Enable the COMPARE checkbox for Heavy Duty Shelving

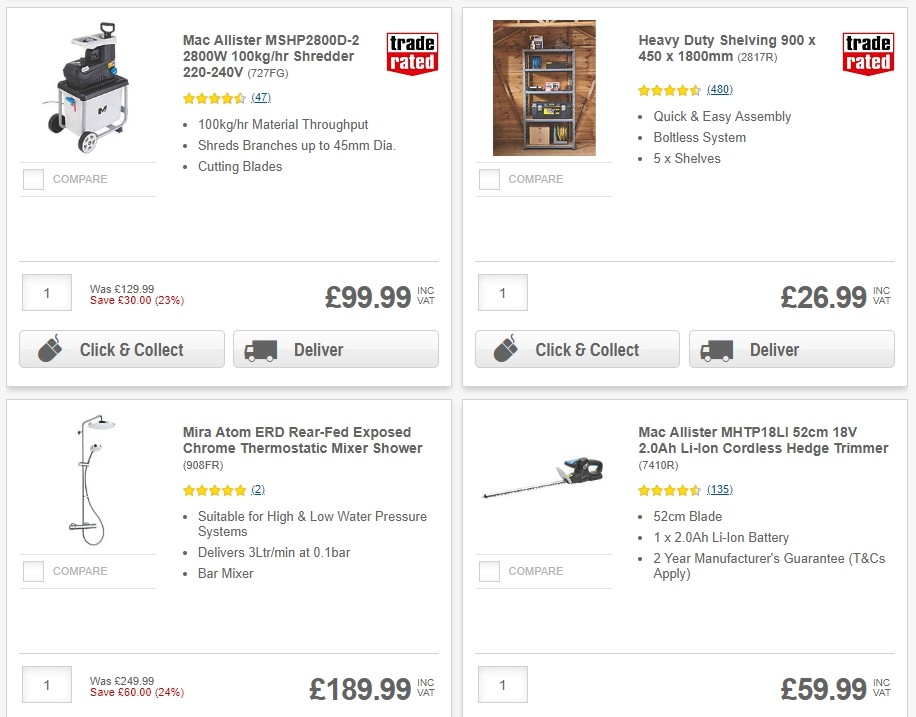(x=489, y=179)
